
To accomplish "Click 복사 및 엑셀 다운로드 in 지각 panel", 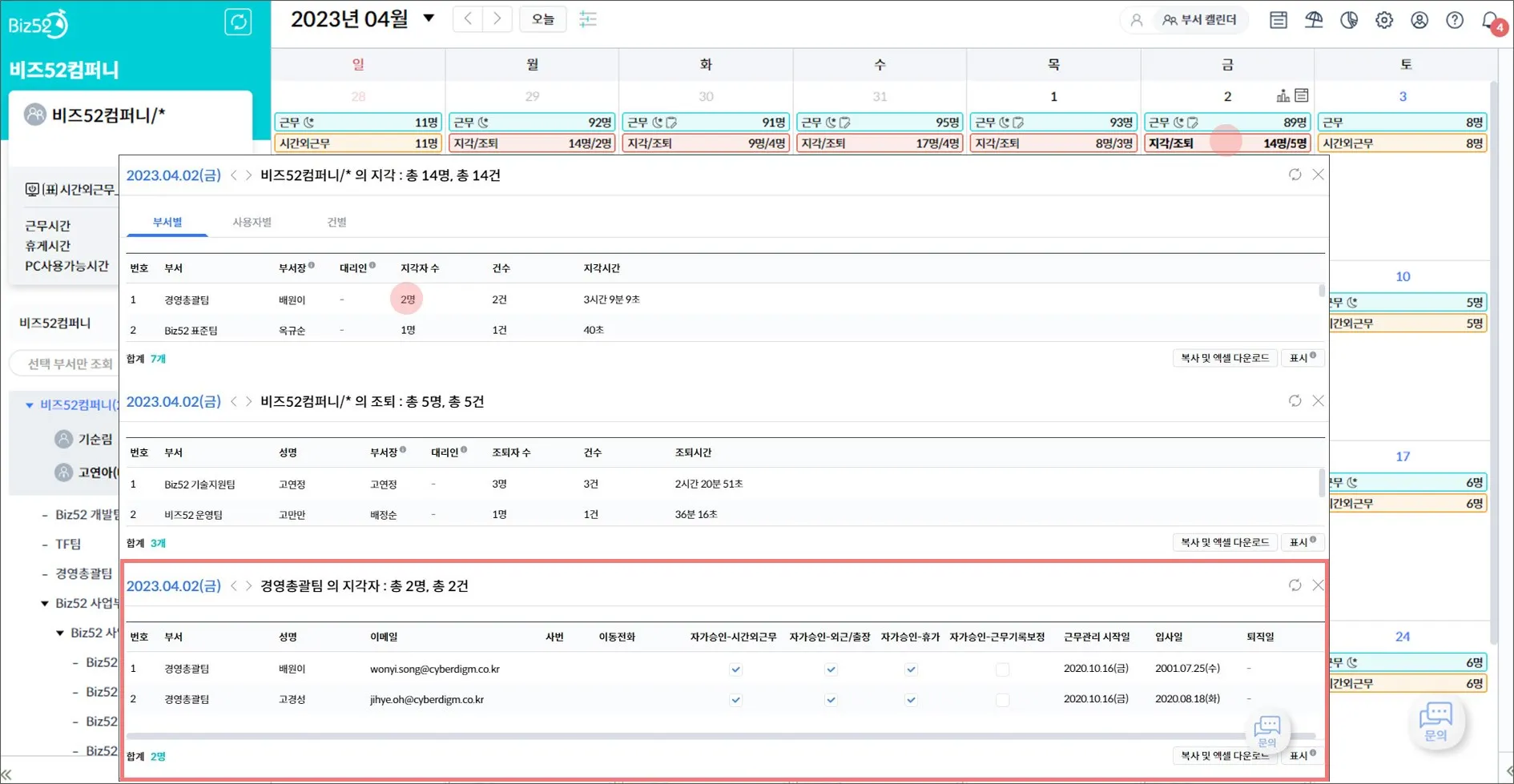I will [1225, 358].
